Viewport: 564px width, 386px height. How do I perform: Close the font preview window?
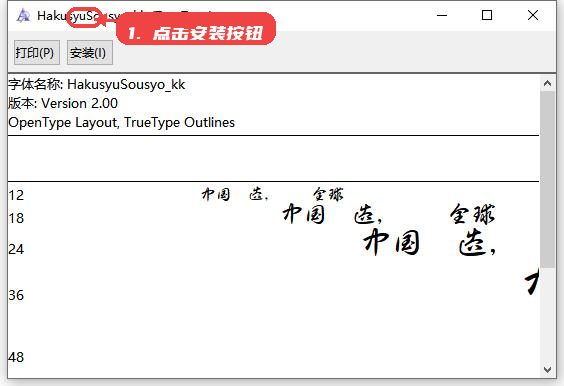(x=533, y=15)
